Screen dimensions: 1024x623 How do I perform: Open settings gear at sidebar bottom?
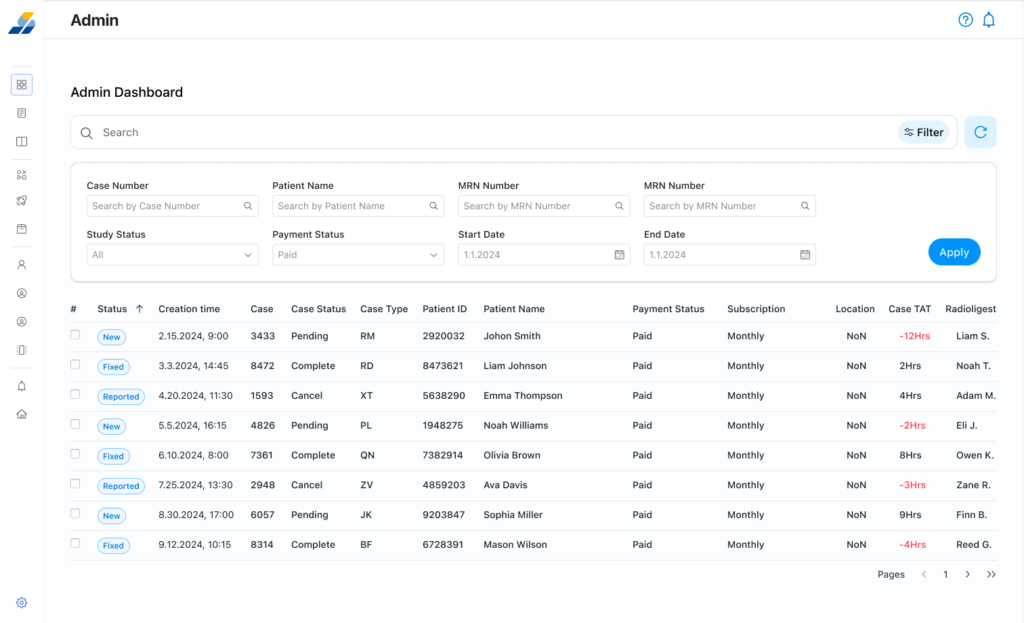(x=22, y=603)
